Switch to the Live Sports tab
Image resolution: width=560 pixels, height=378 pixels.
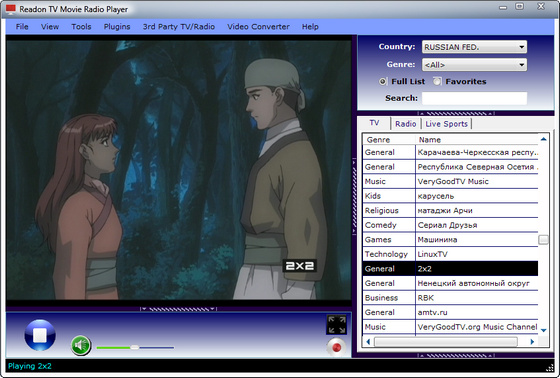pos(446,124)
